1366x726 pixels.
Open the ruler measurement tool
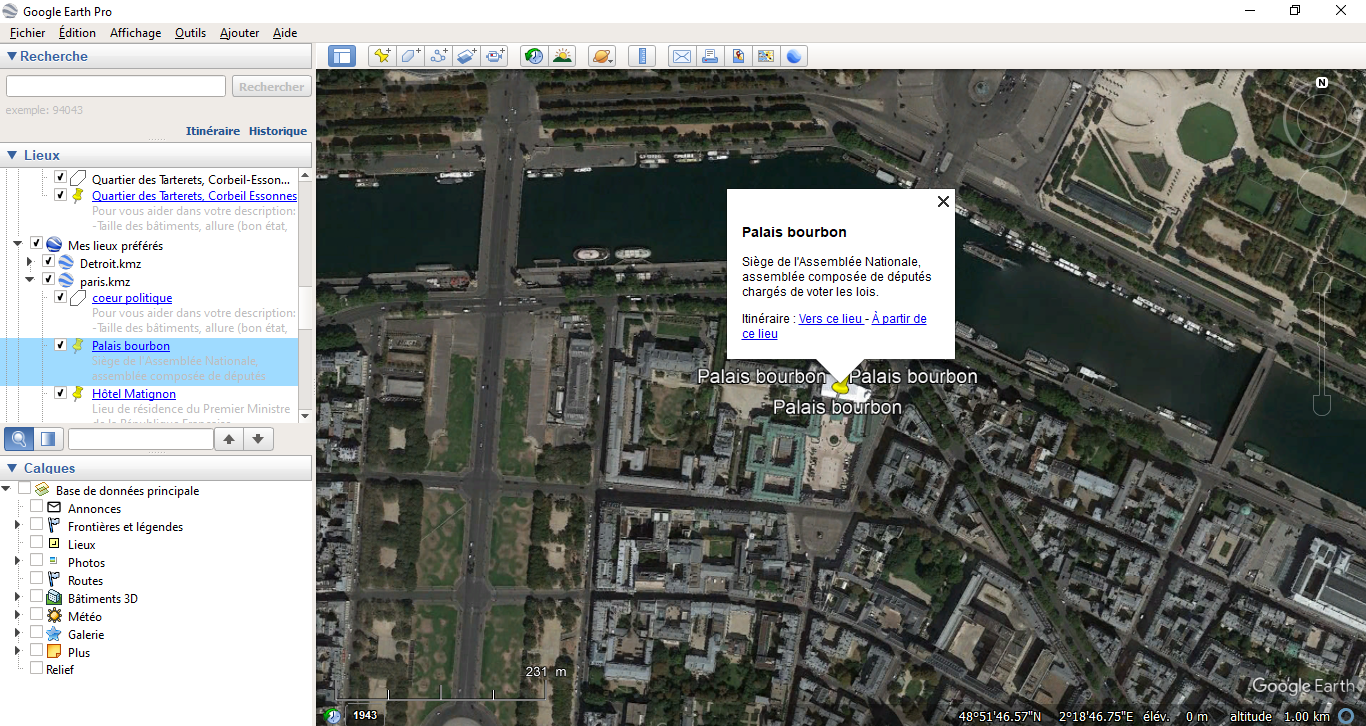[x=642, y=56]
